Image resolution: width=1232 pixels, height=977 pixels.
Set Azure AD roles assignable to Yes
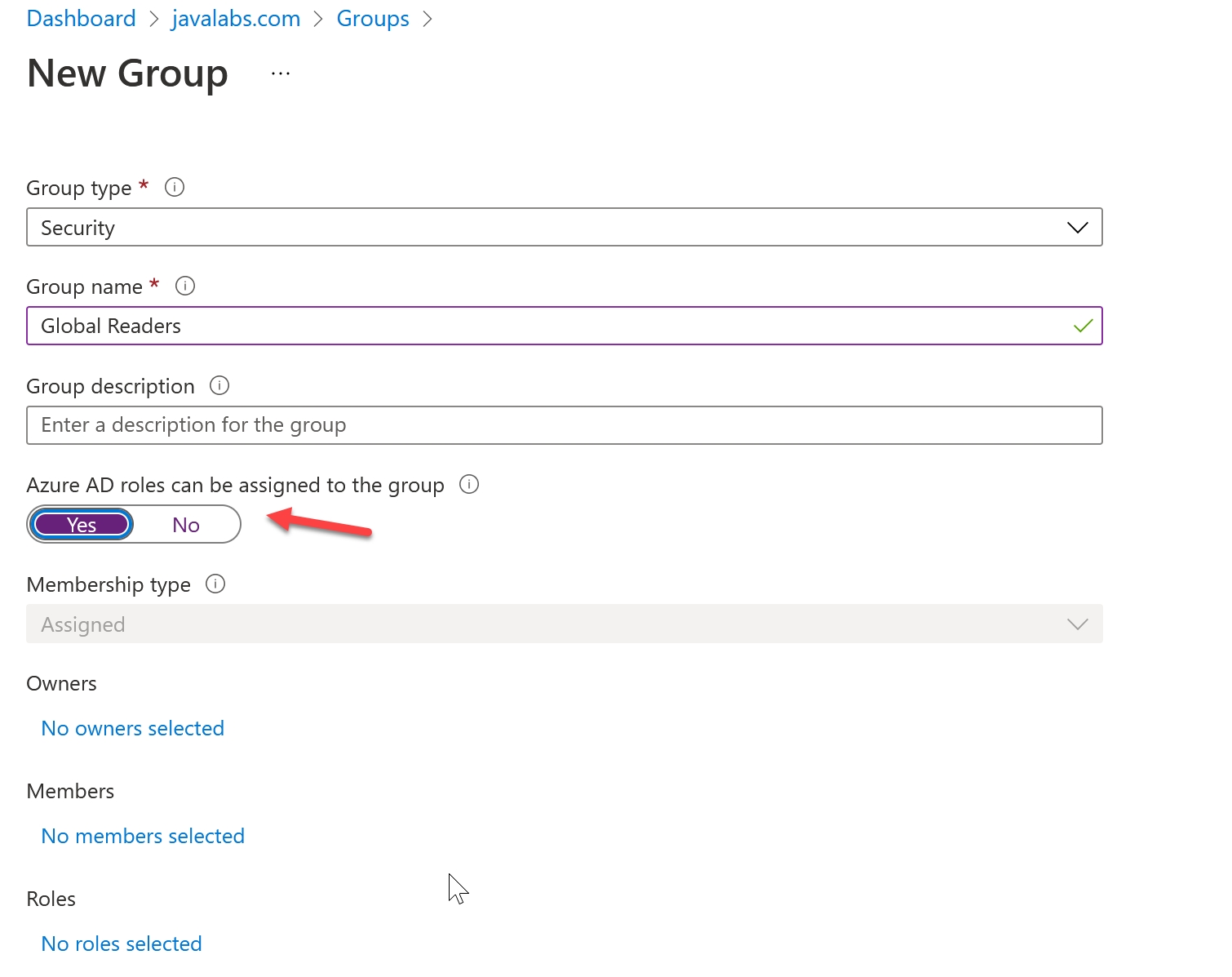click(x=82, y=524)
